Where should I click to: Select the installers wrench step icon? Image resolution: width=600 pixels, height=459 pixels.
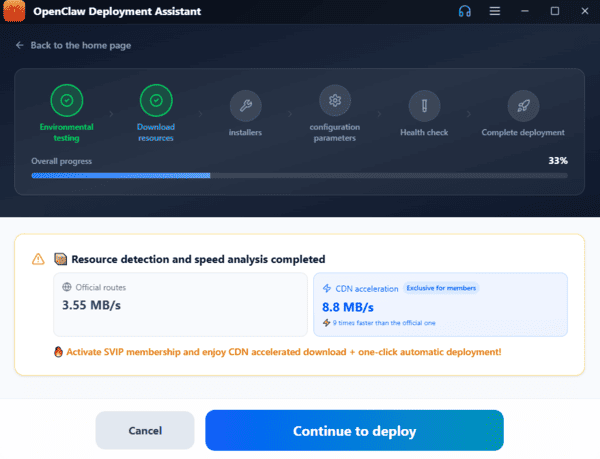pos(244,104)
